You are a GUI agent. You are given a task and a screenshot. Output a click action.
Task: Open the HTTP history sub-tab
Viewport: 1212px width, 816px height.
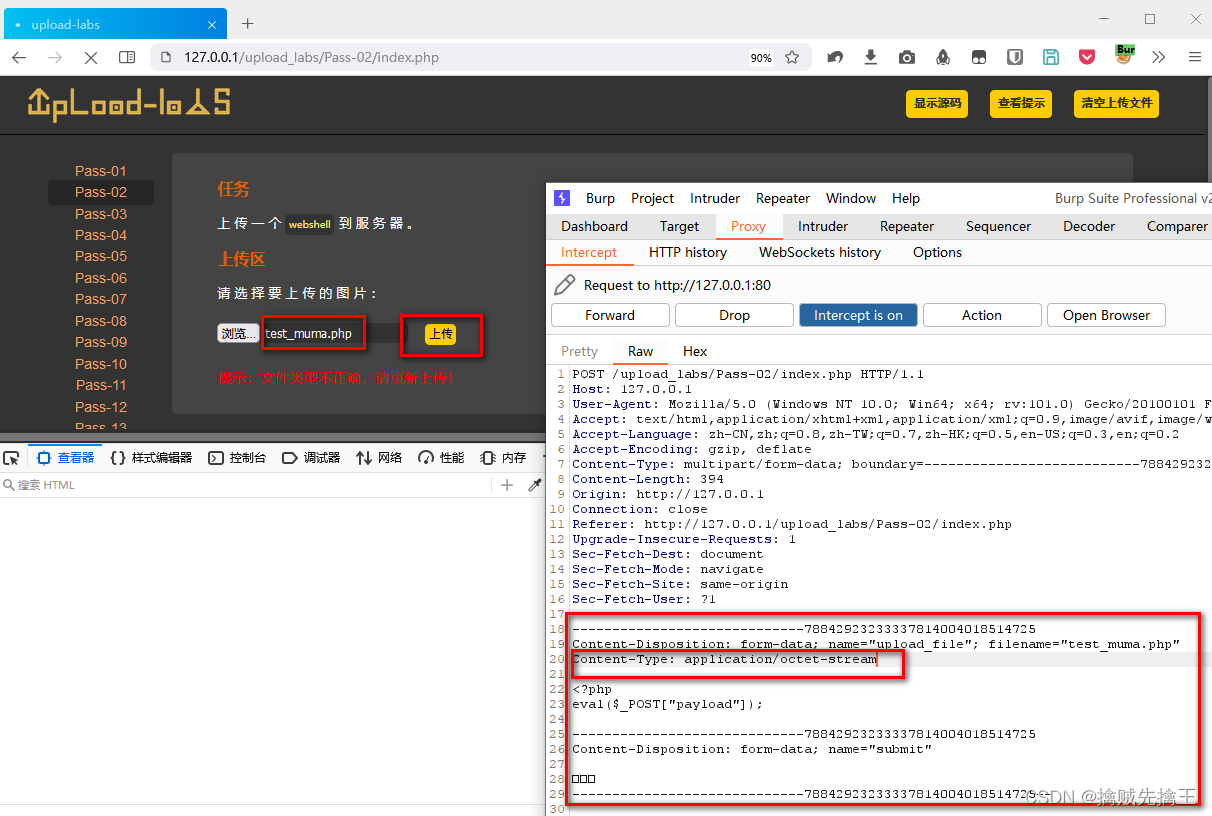coord(688,252)
